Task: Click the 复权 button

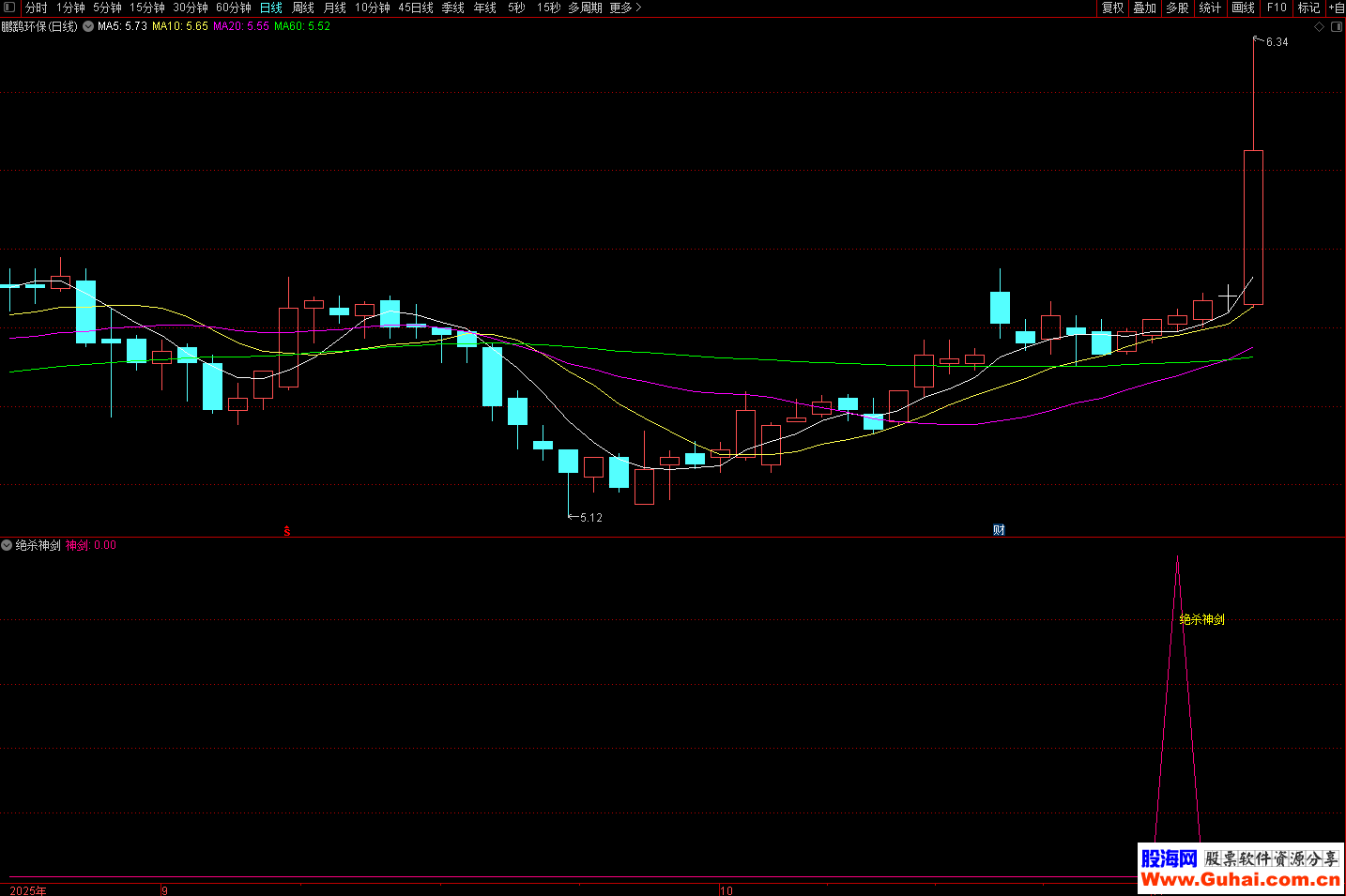Action: point(1112,8)
